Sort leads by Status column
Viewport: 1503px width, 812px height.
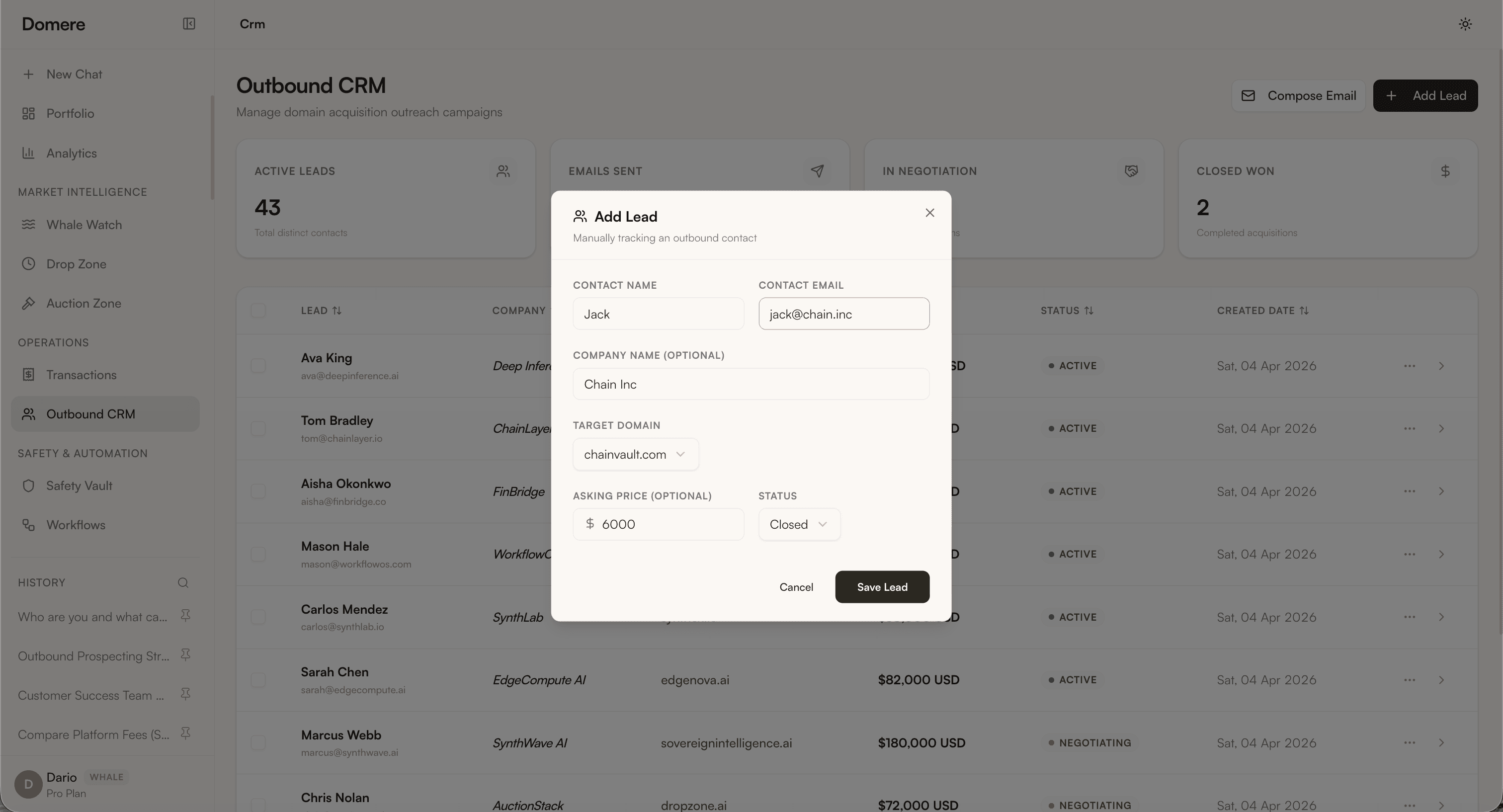coord(1089,310)
